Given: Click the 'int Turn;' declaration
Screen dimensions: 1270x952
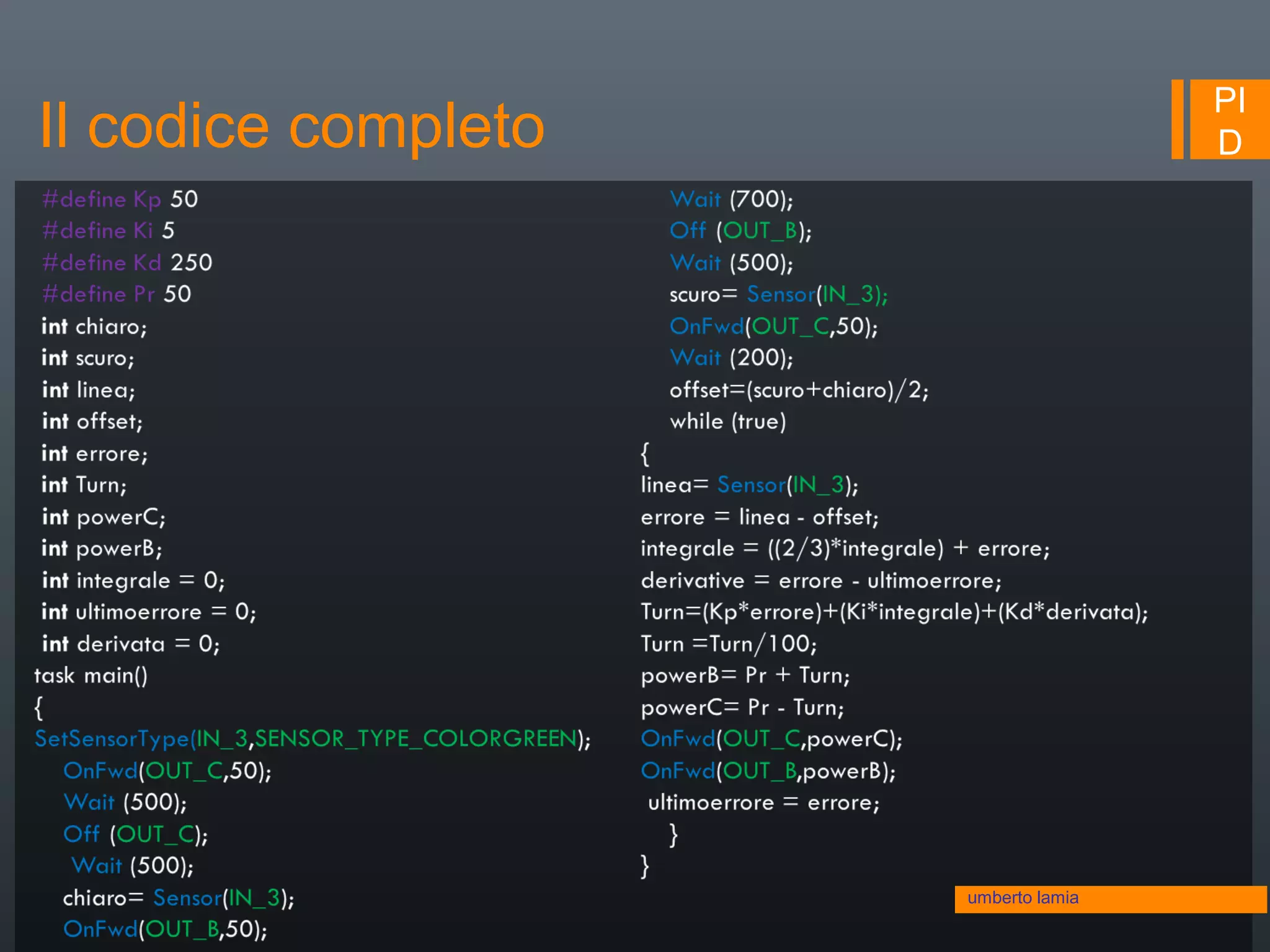Looking at the screenshot, I should (84, 485).
